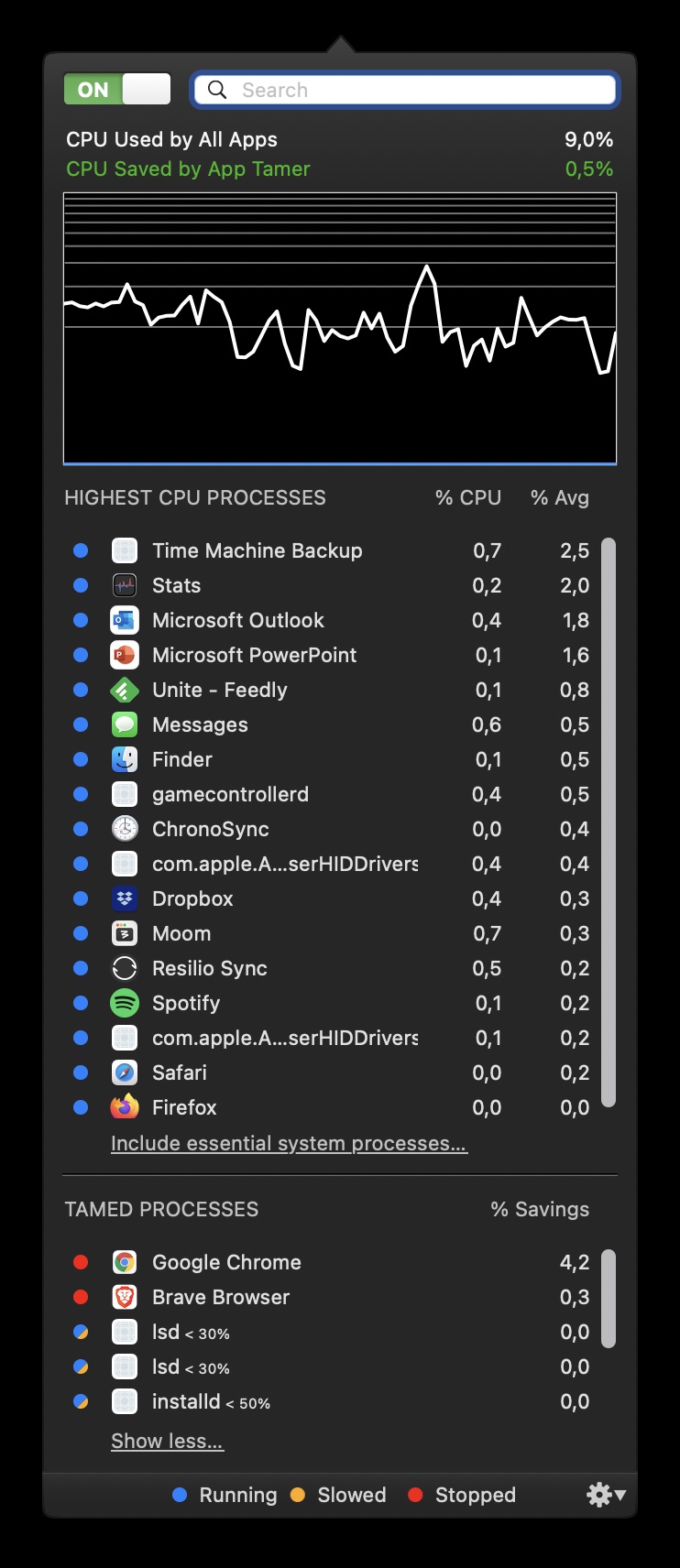Image resolution: width=680 pixels, height=1568 pixels.
Task: Click the Dropbox icon
Action: click(125, 898)
